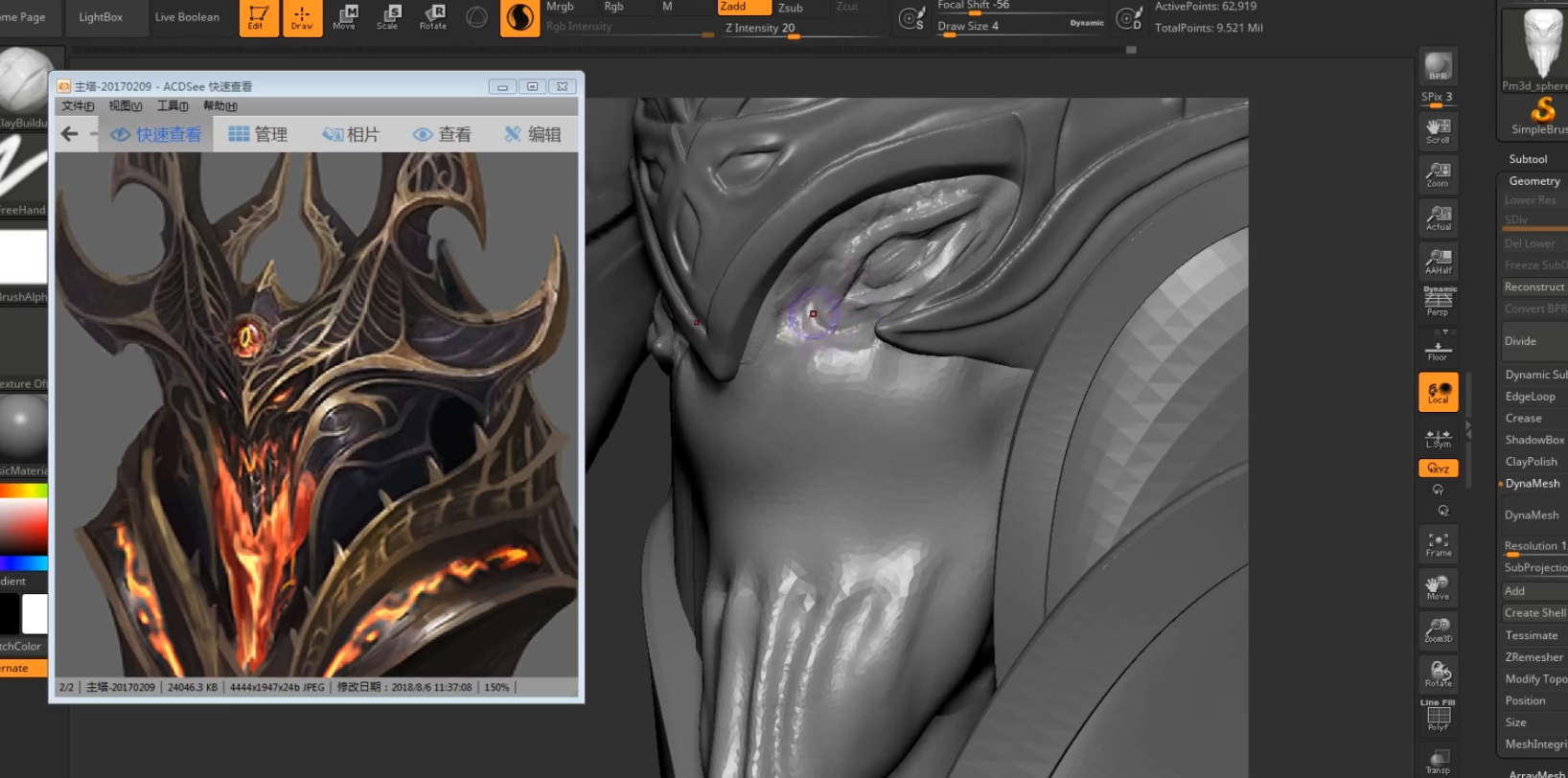Expand the ZRemesher subsection
This screenshot has width=1568, height=778.
(1533, 657)
